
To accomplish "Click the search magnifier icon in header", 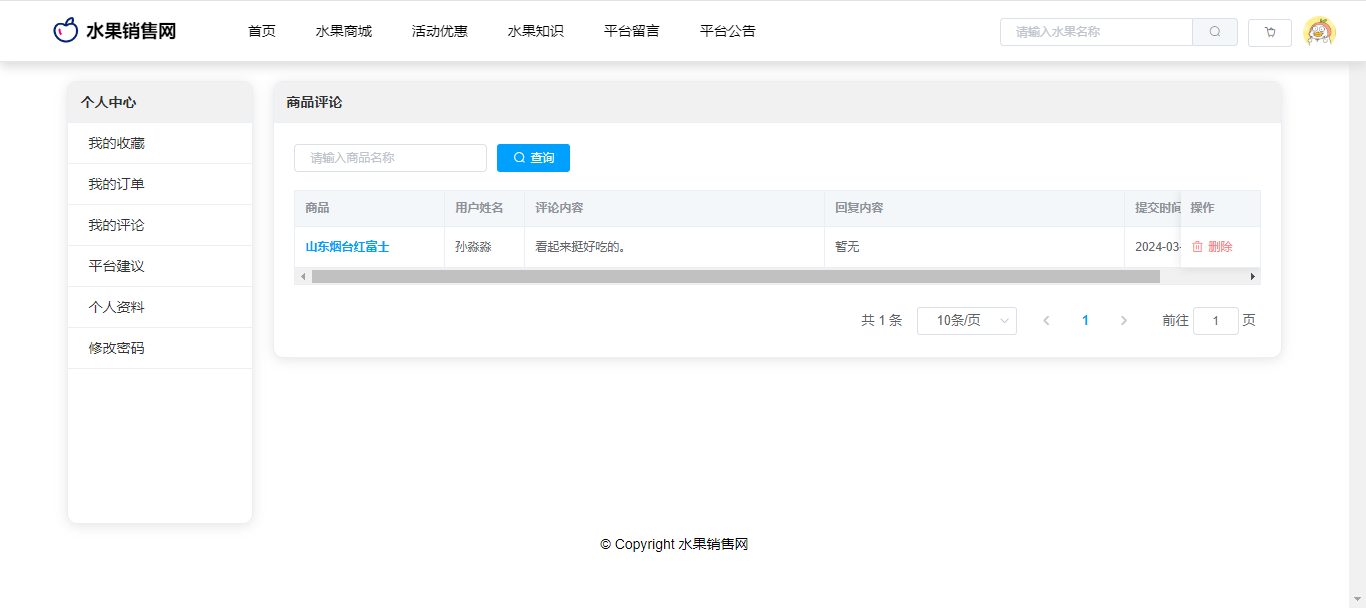I will tap(1215, 32).
